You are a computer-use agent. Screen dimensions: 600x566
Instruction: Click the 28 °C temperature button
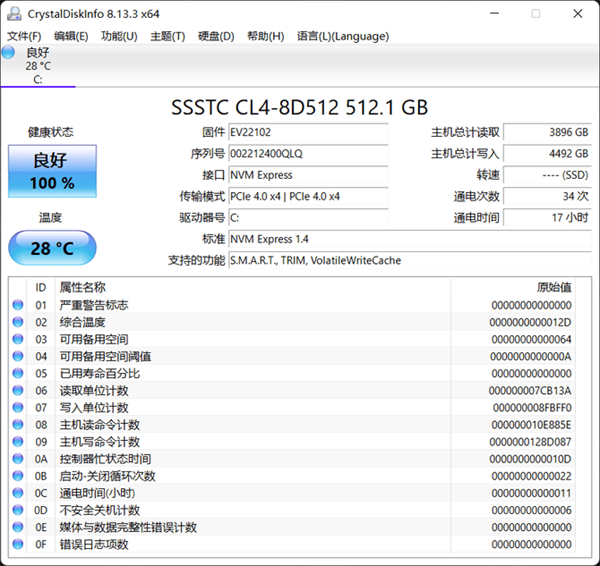pyautogui.click(x=52, y=248)
